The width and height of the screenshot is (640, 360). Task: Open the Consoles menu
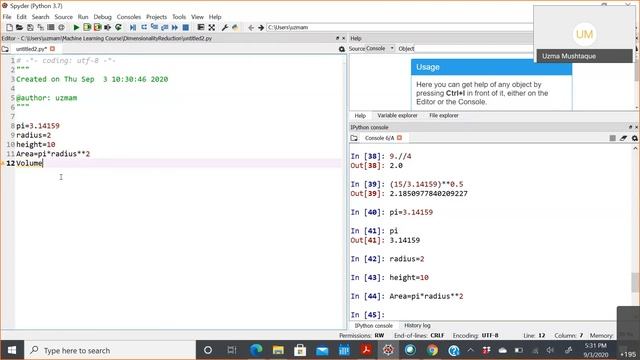[129, 17]
